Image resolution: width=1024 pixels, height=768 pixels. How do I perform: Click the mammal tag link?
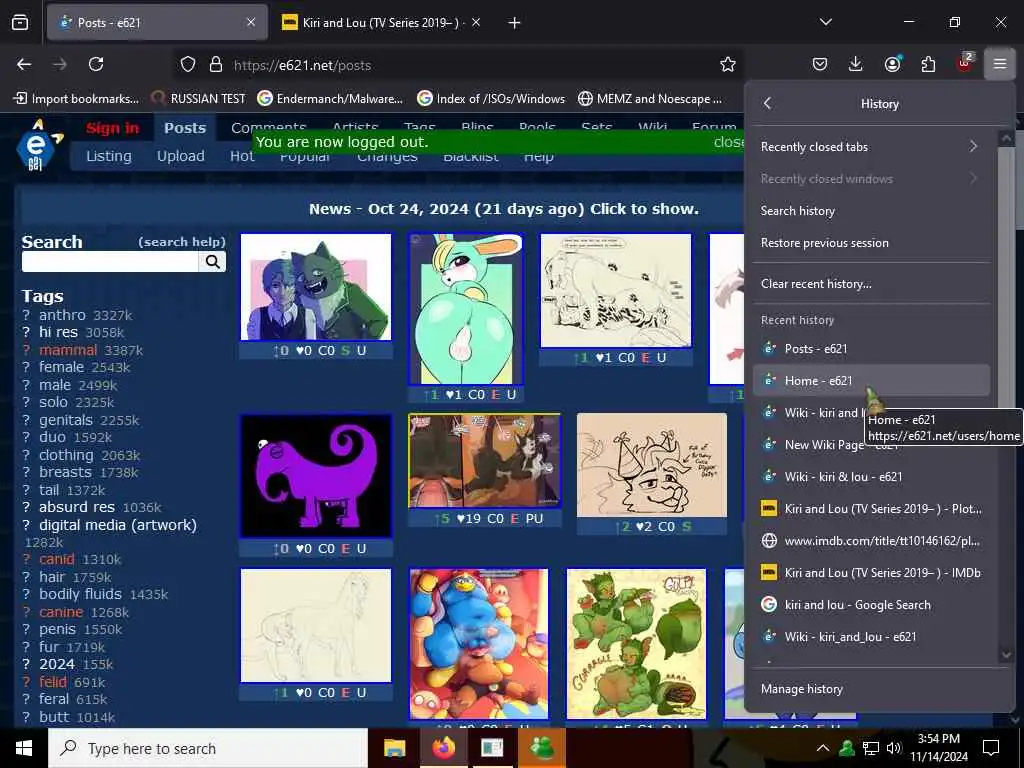pyautogui.click(x=68, y=350)
